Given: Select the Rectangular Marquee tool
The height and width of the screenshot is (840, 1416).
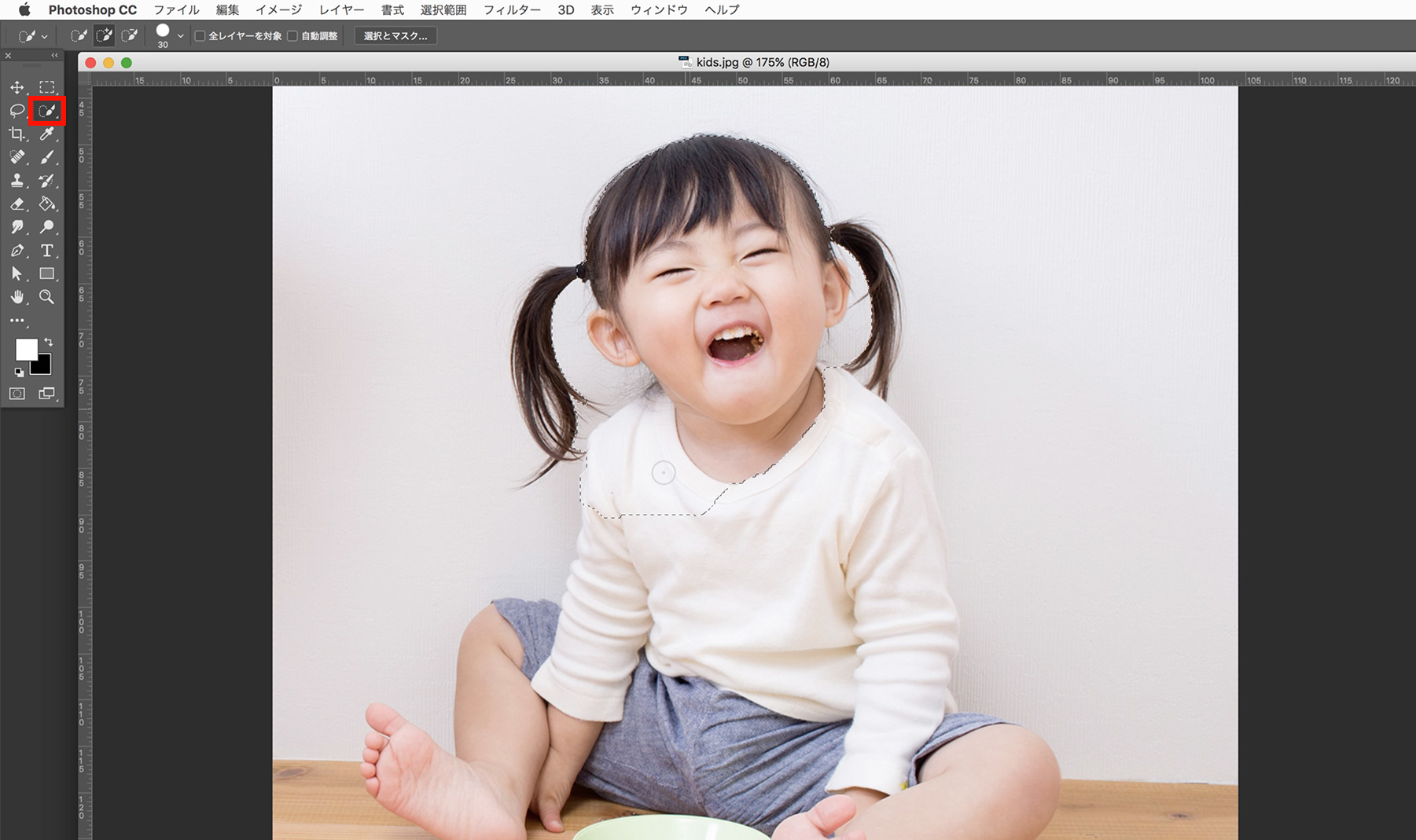Looking at the screenshot, I should (x=47, y=87).
